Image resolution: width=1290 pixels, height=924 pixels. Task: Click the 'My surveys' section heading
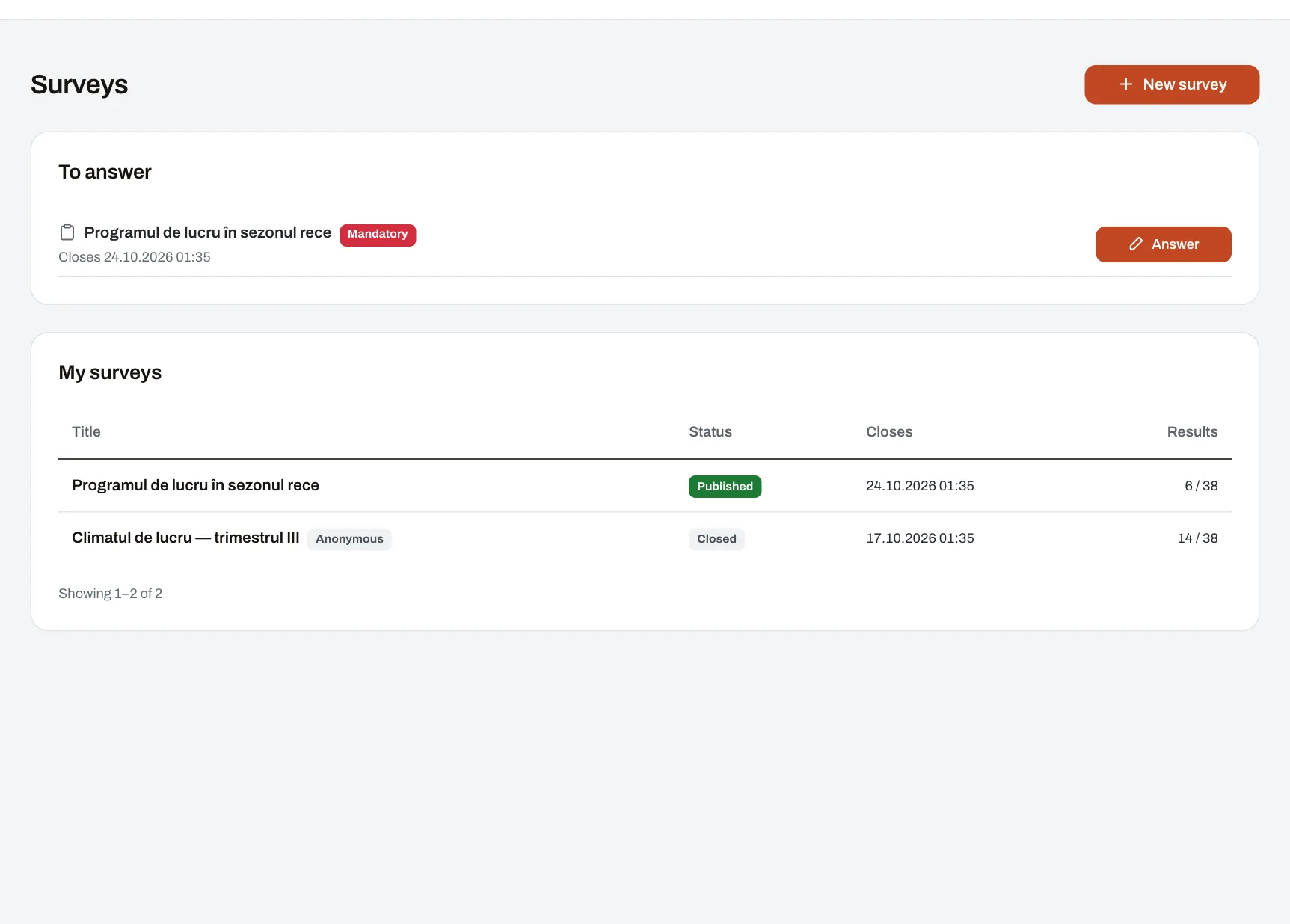[x=110, y=372]
